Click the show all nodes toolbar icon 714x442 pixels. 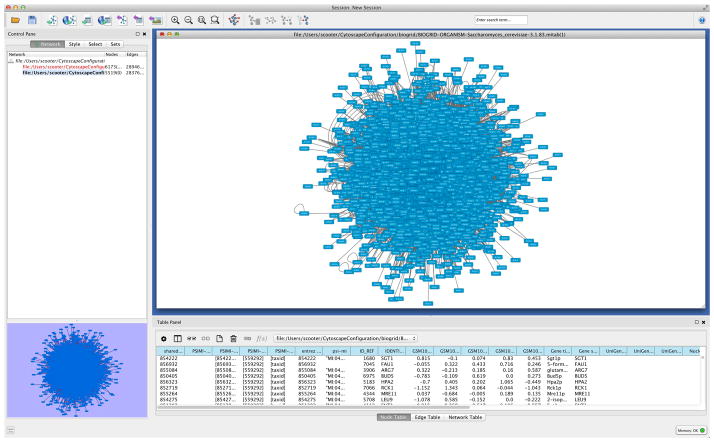tap(287, 20)
